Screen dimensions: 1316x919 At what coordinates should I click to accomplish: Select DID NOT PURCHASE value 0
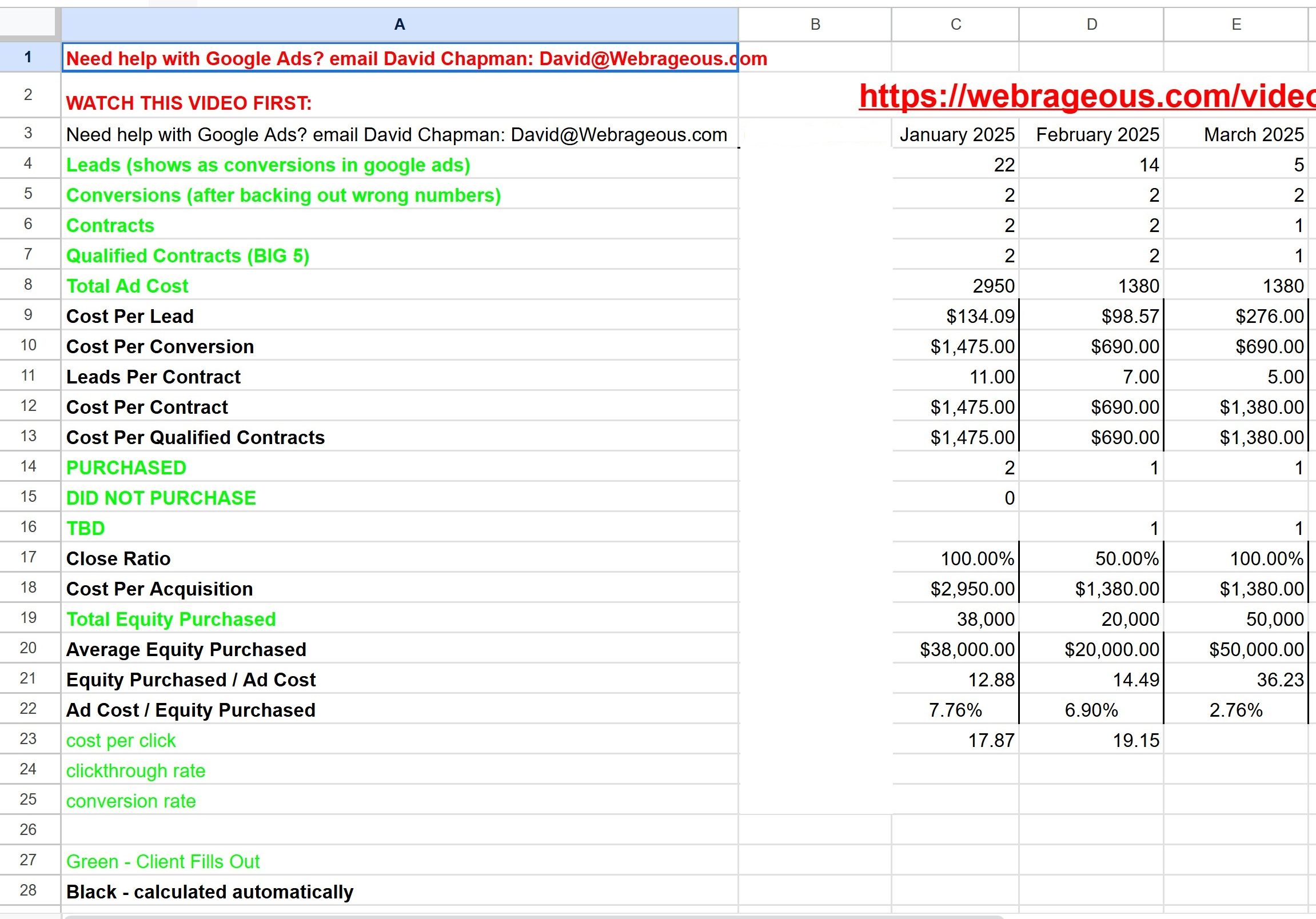coord(955,497)
